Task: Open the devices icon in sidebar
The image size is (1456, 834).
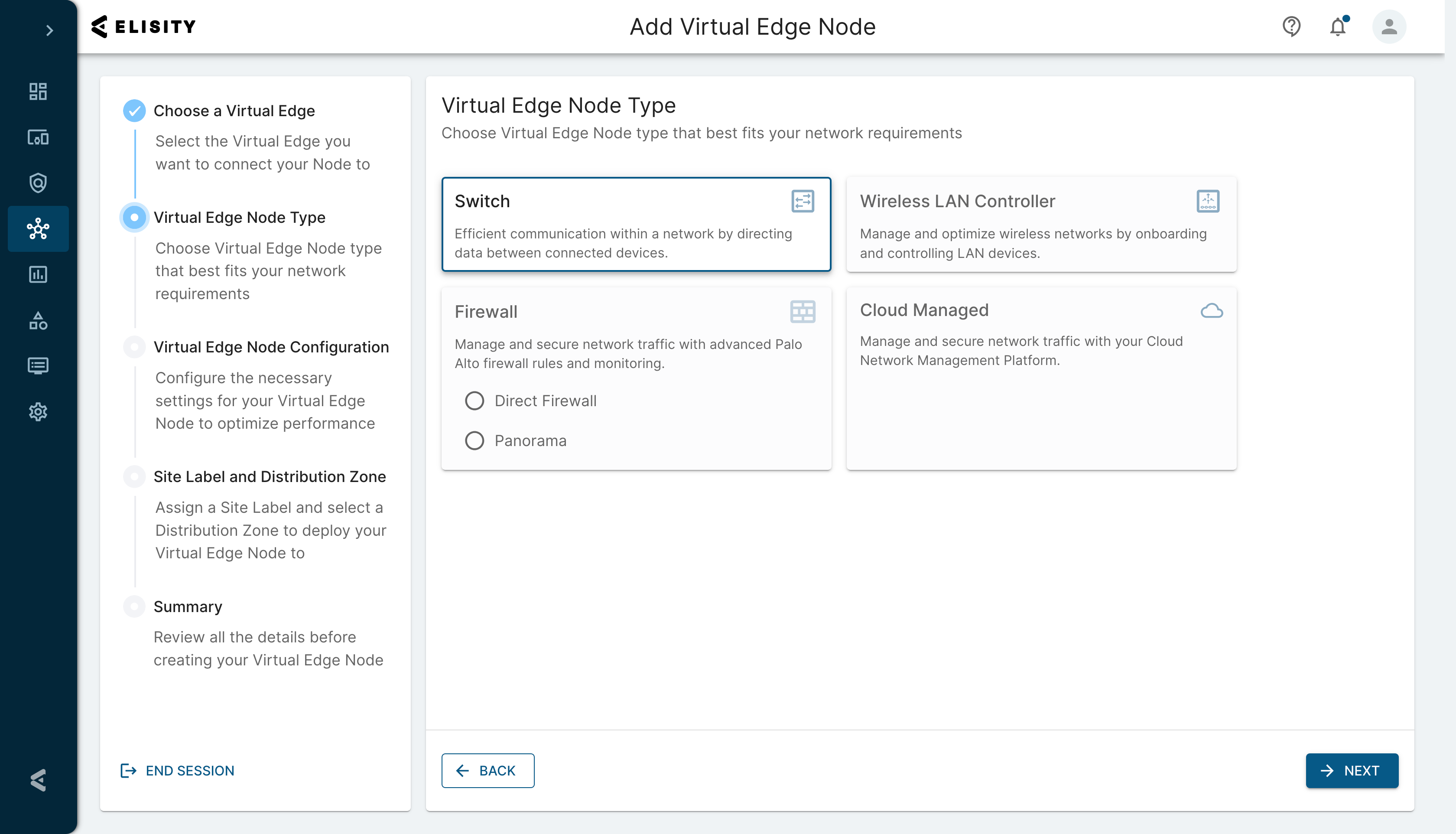Action: (x=39, y=137)
